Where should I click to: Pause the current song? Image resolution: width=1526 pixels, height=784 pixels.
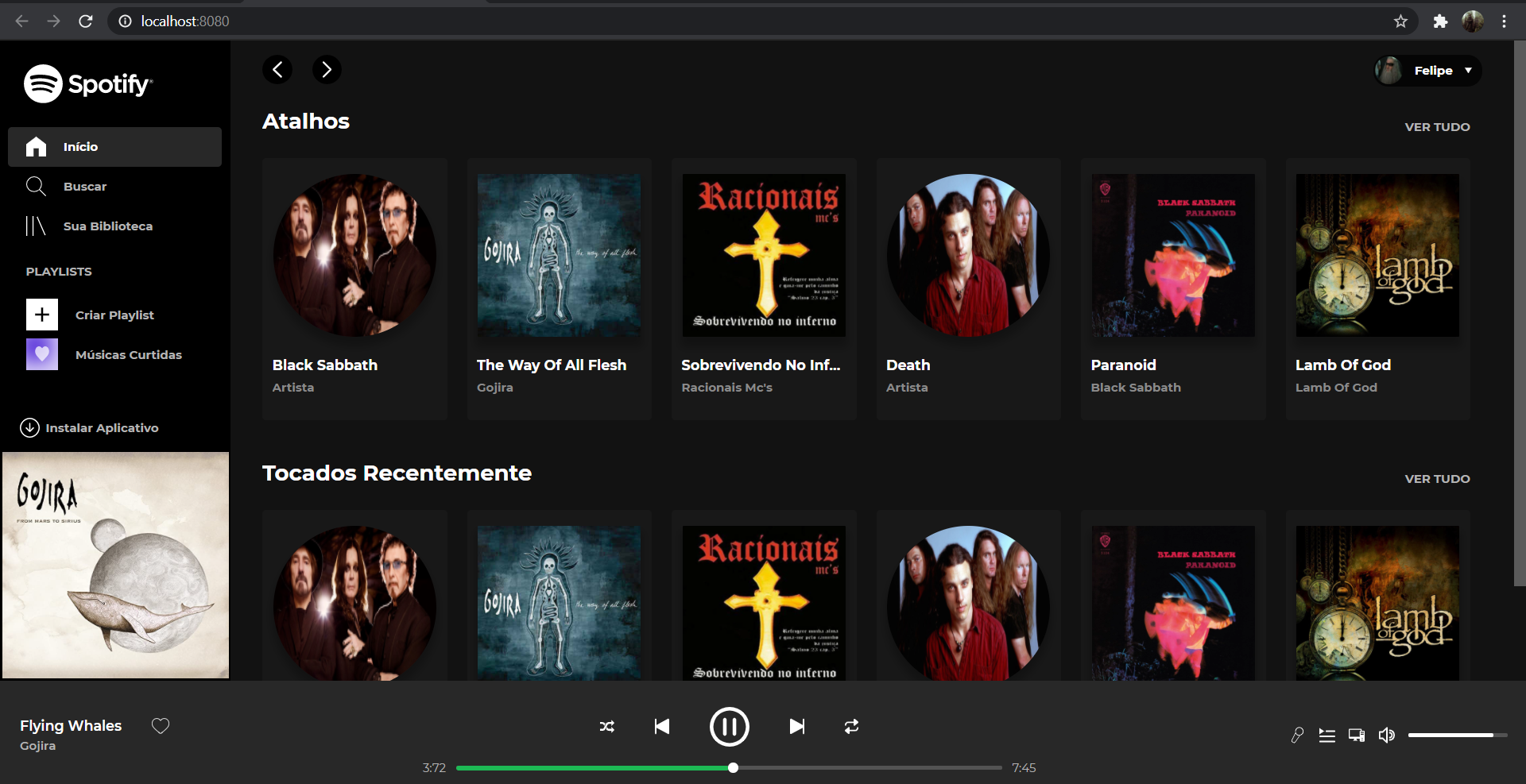tap(729, 727)
